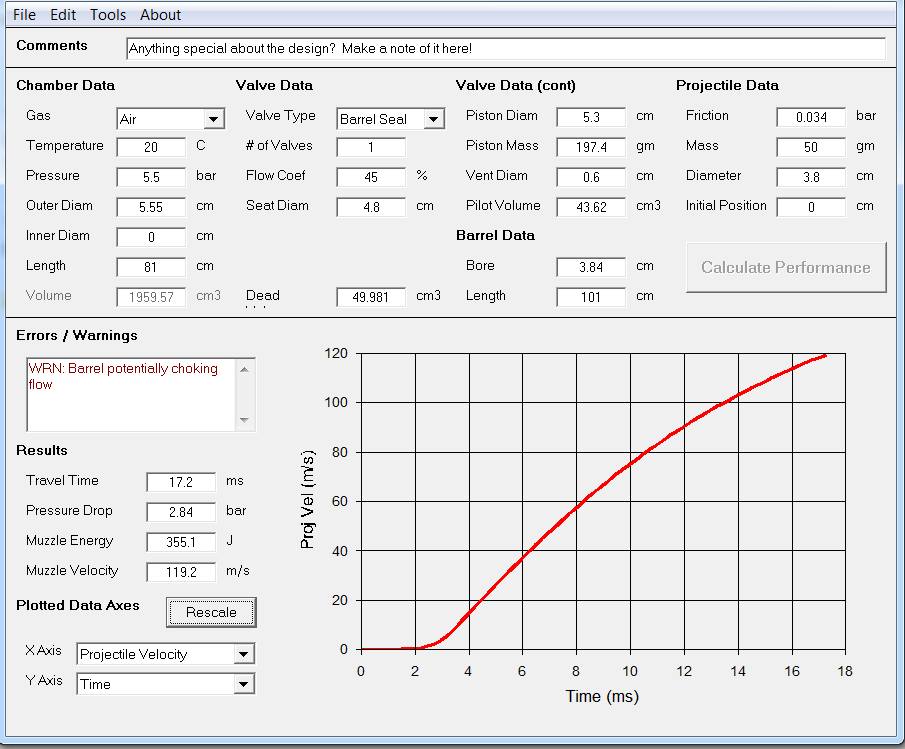Expand the Gas dropdown showing Air
This screenshot has height=749, width=905.
click(x=214, y=119)
